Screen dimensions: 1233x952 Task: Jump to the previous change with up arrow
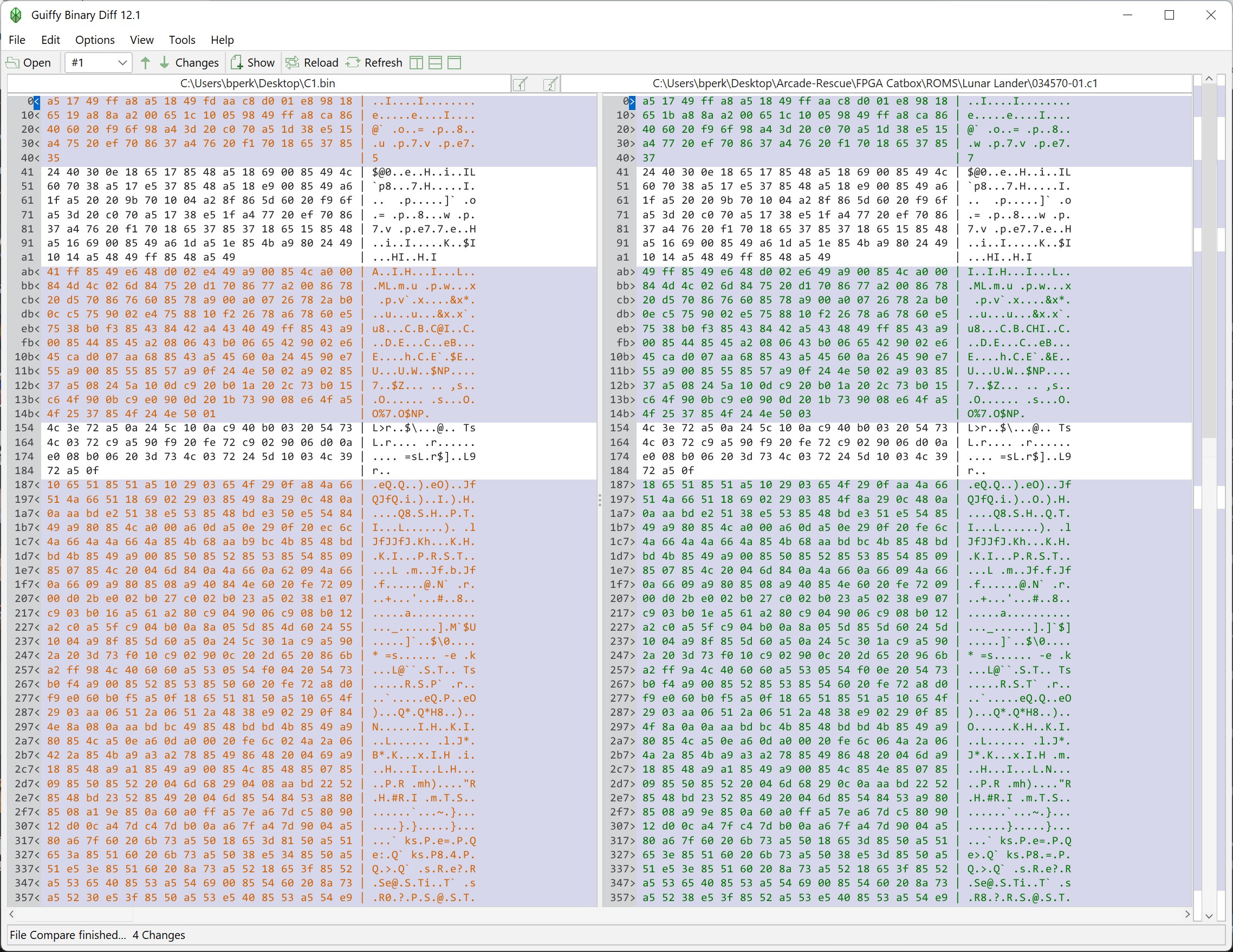tap(146, 63)
